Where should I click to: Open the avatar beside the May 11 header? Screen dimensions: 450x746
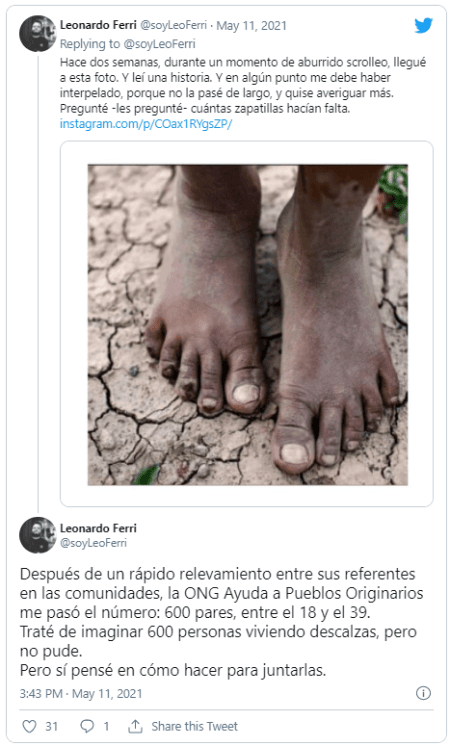pyautogui.click(x=38, y=34)
